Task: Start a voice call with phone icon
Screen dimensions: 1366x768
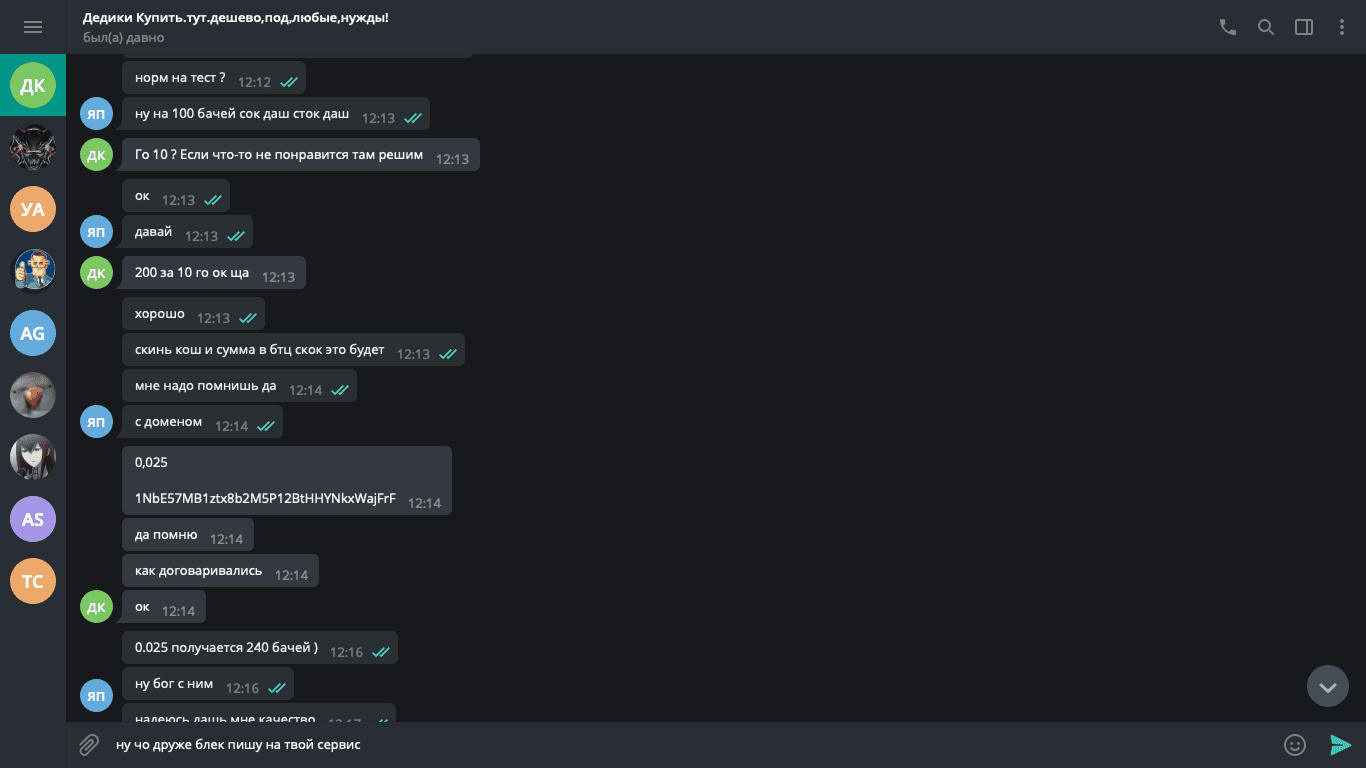Action: click(1228, 27)
